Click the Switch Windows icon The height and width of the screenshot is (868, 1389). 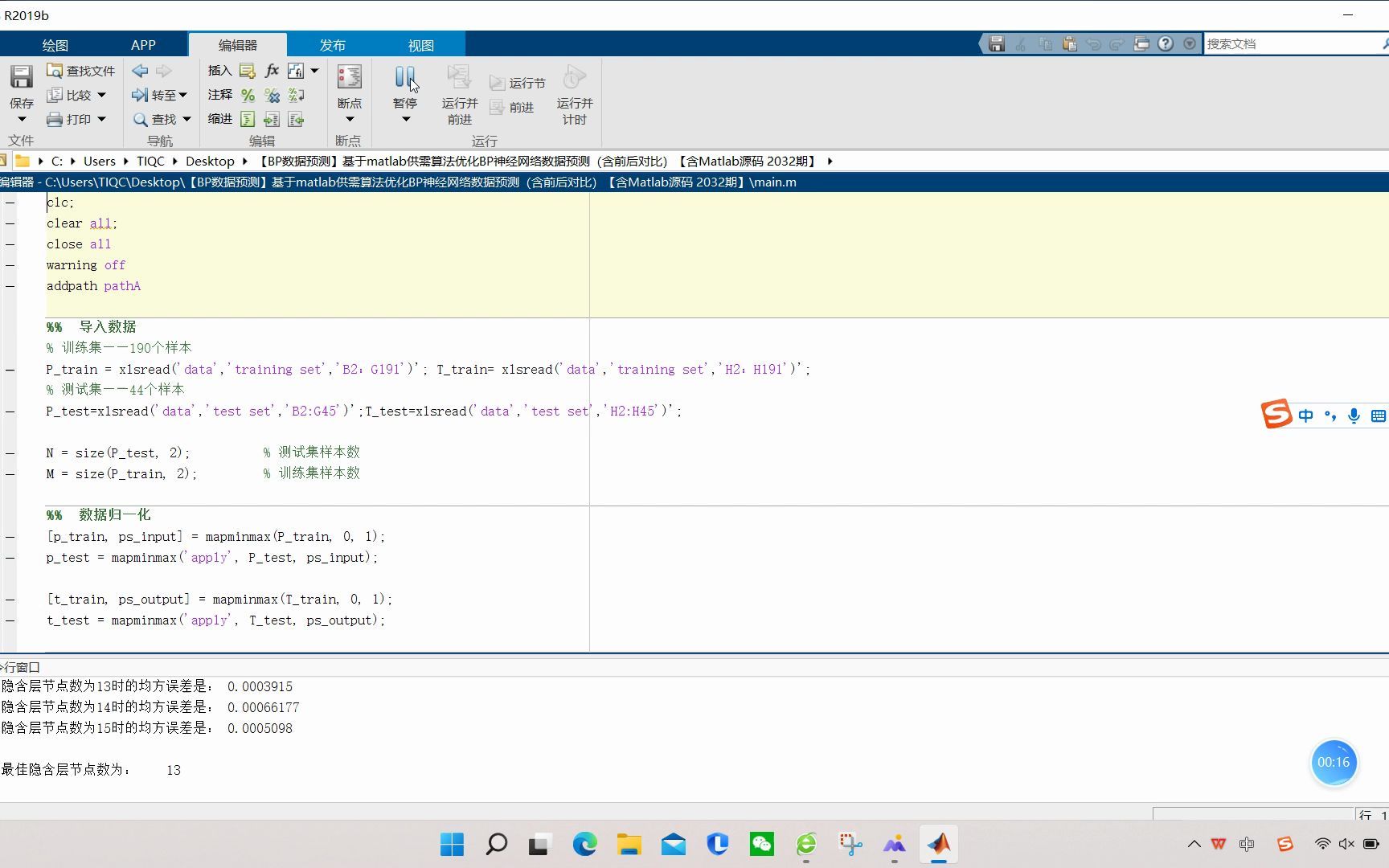tap(1141, 44)
